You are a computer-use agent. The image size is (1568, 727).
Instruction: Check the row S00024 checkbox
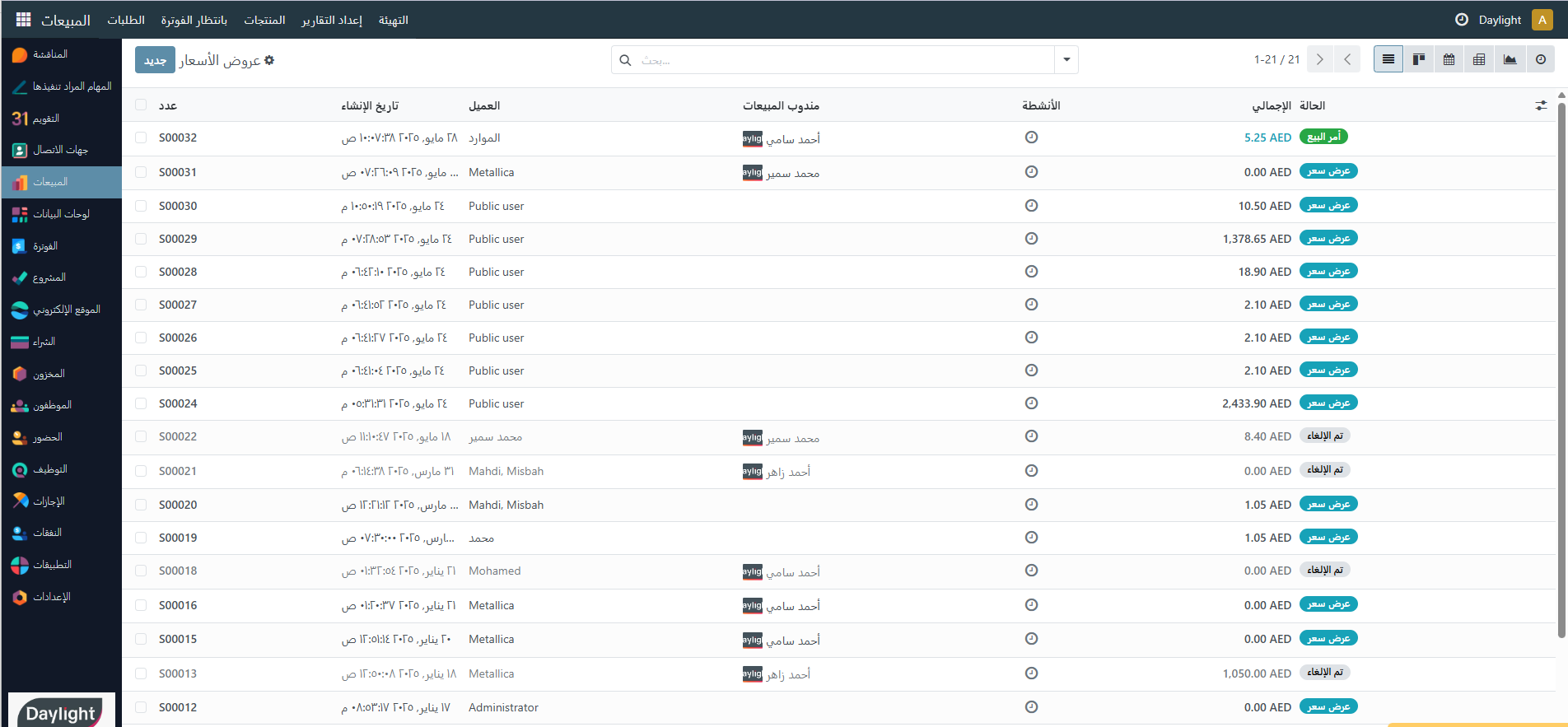(141, 403)
